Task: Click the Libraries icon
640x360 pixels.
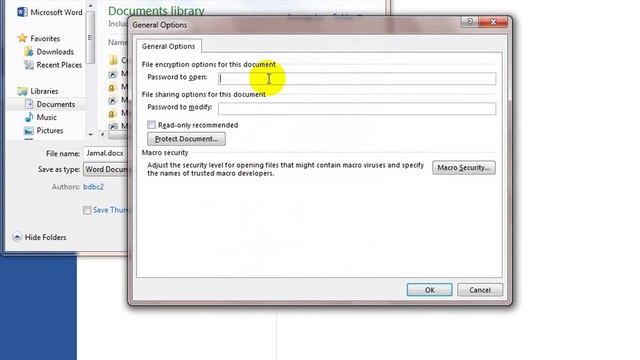Action: 22,91
